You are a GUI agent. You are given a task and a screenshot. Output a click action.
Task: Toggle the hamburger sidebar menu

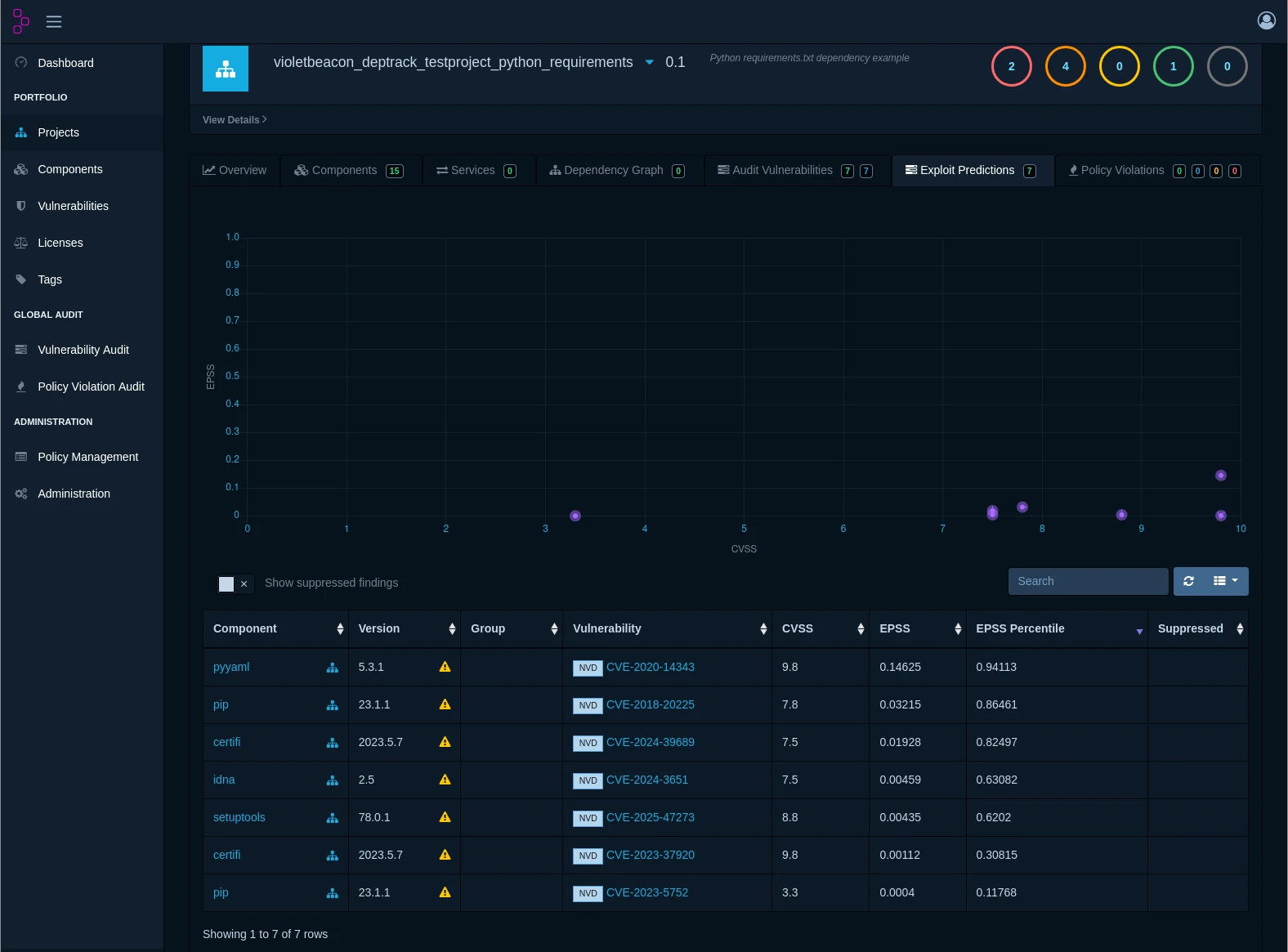pos(54,22)
